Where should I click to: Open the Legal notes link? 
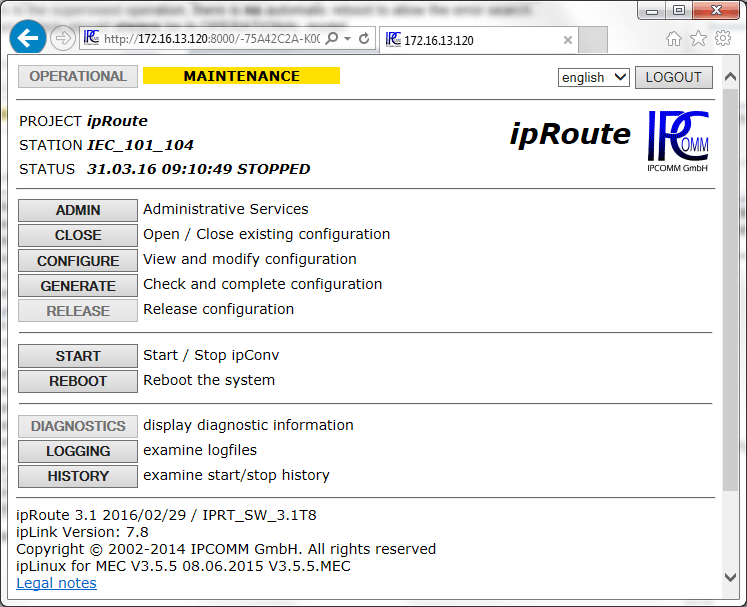[56, 583]
